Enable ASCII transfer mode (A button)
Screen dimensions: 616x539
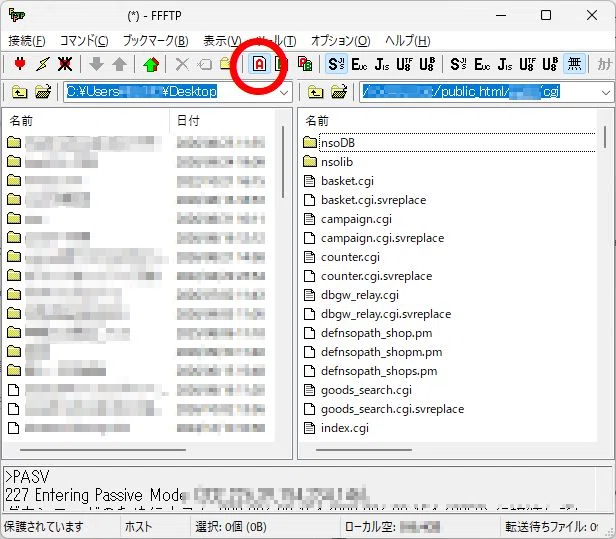259,64
